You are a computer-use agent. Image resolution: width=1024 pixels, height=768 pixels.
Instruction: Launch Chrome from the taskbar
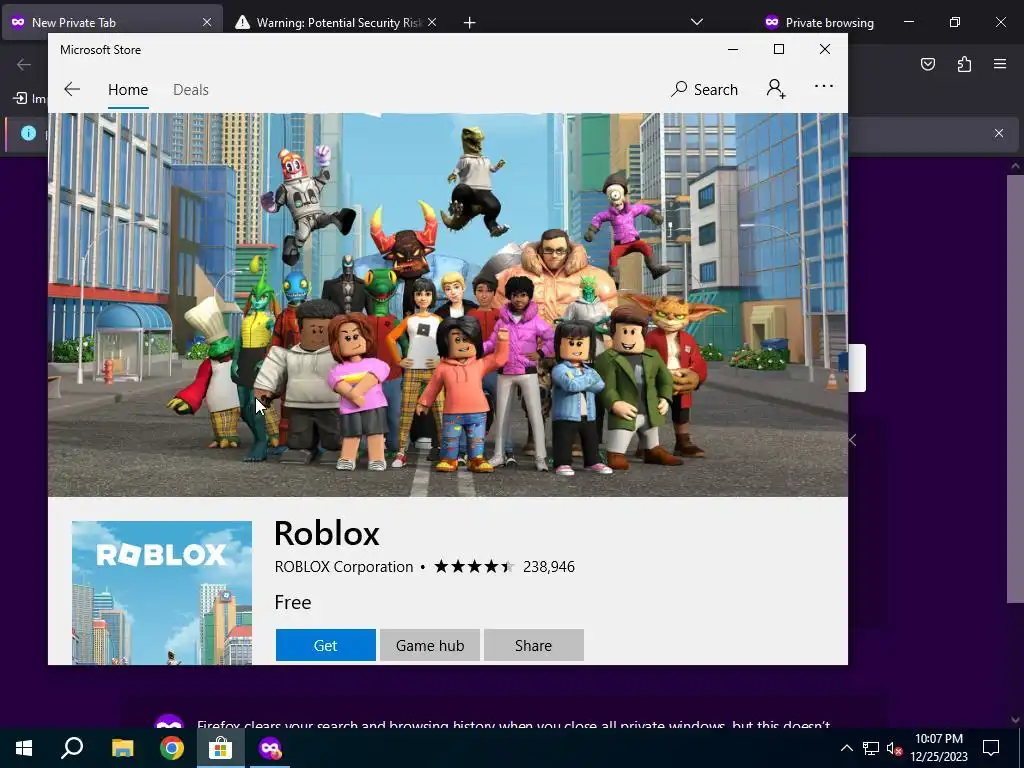(x=172, y=748)
